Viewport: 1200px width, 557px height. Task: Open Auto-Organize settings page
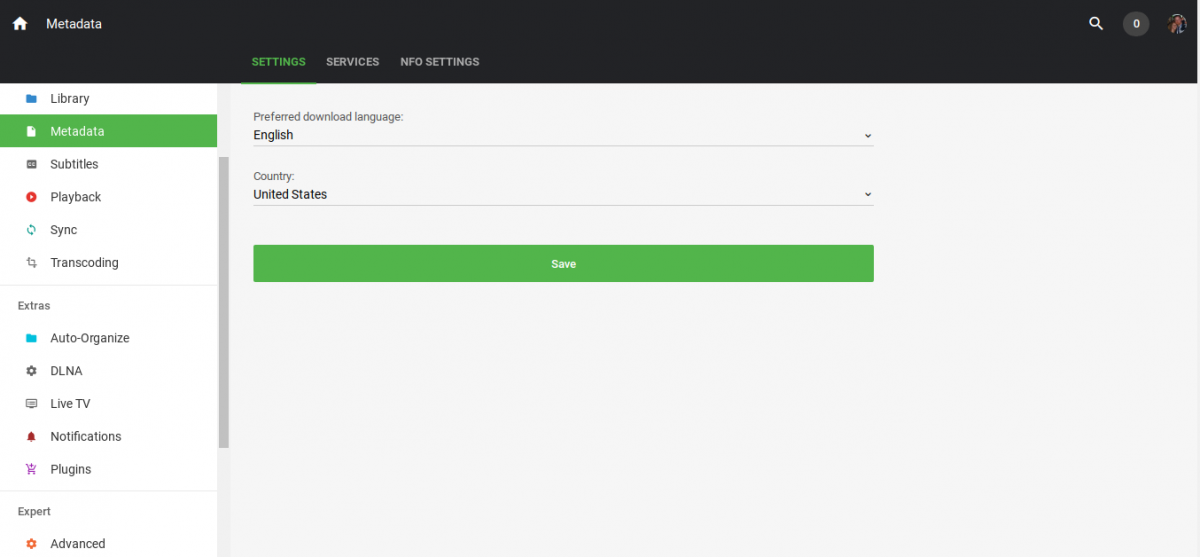coord(90,338)
